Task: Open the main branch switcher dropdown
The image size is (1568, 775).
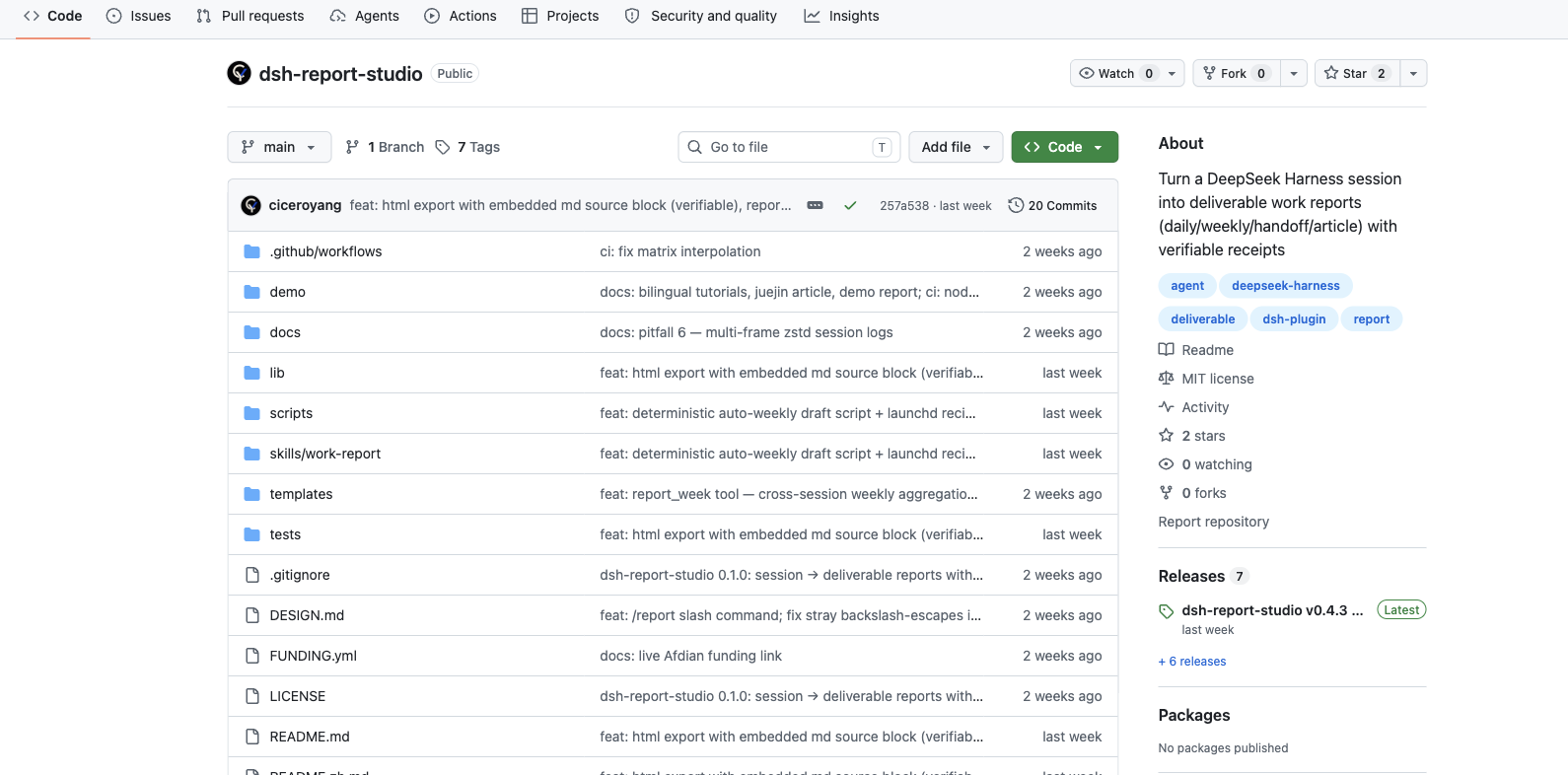Action: [x=279, y=147]
